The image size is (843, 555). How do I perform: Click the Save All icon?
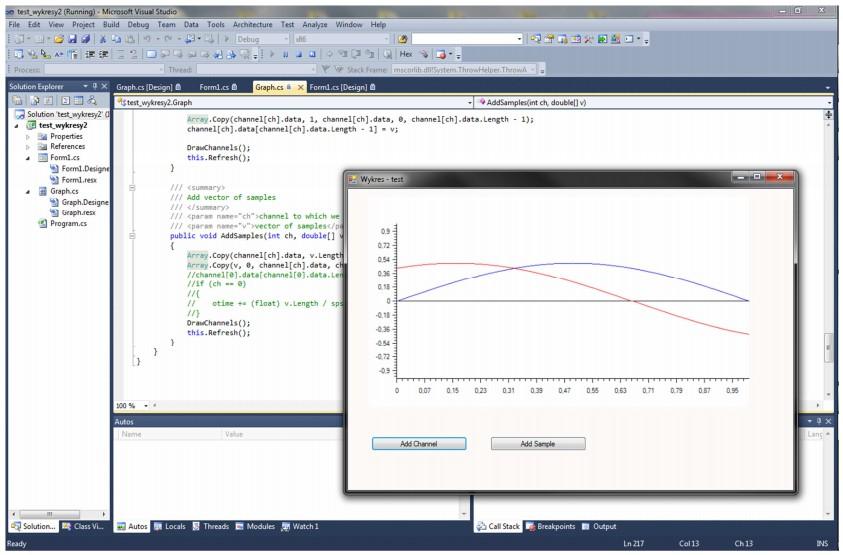[x=85, y=39]
